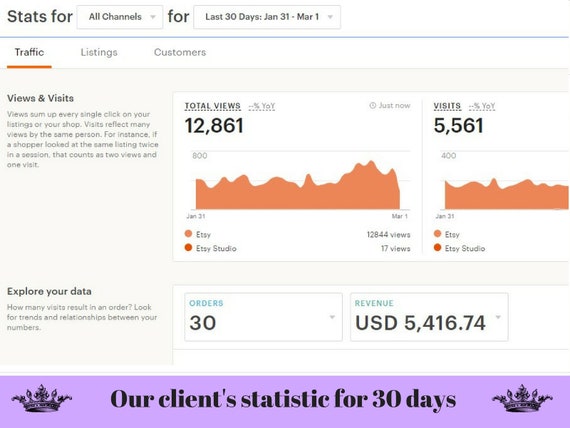Screen dimensions: 570x428
Task: Click the 5,561 visits number
Action: [458, 126]
